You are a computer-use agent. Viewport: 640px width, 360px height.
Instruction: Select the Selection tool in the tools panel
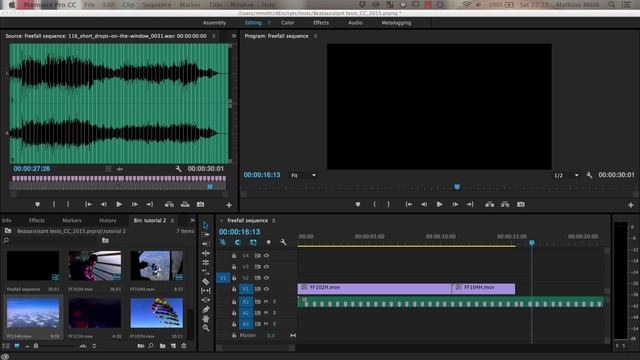tap(205, 225)
